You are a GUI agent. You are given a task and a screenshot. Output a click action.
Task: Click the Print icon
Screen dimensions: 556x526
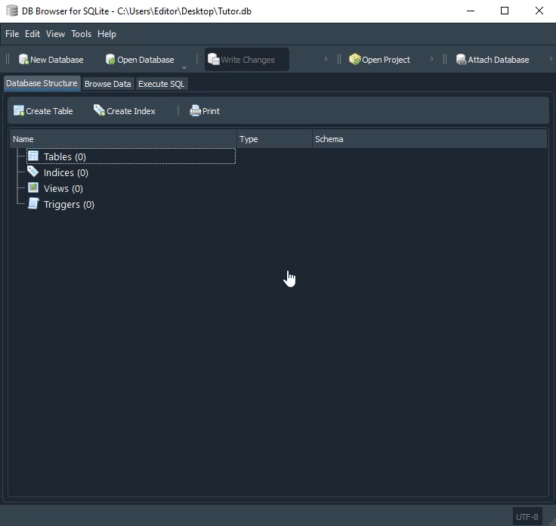pos(195,111)
